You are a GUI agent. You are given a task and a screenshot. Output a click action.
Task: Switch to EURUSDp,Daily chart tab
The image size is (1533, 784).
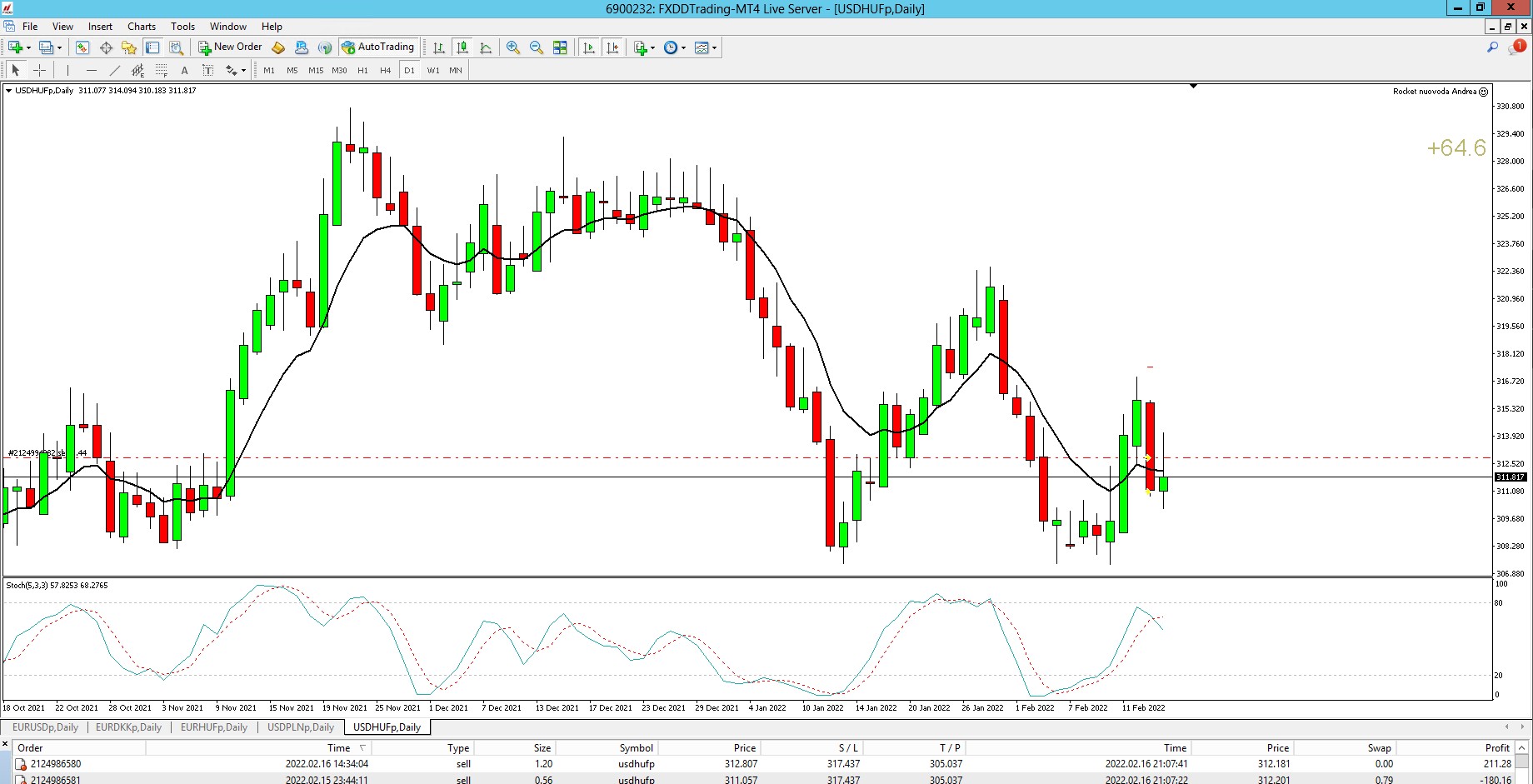pyautogui.click(x=45, y=727)
